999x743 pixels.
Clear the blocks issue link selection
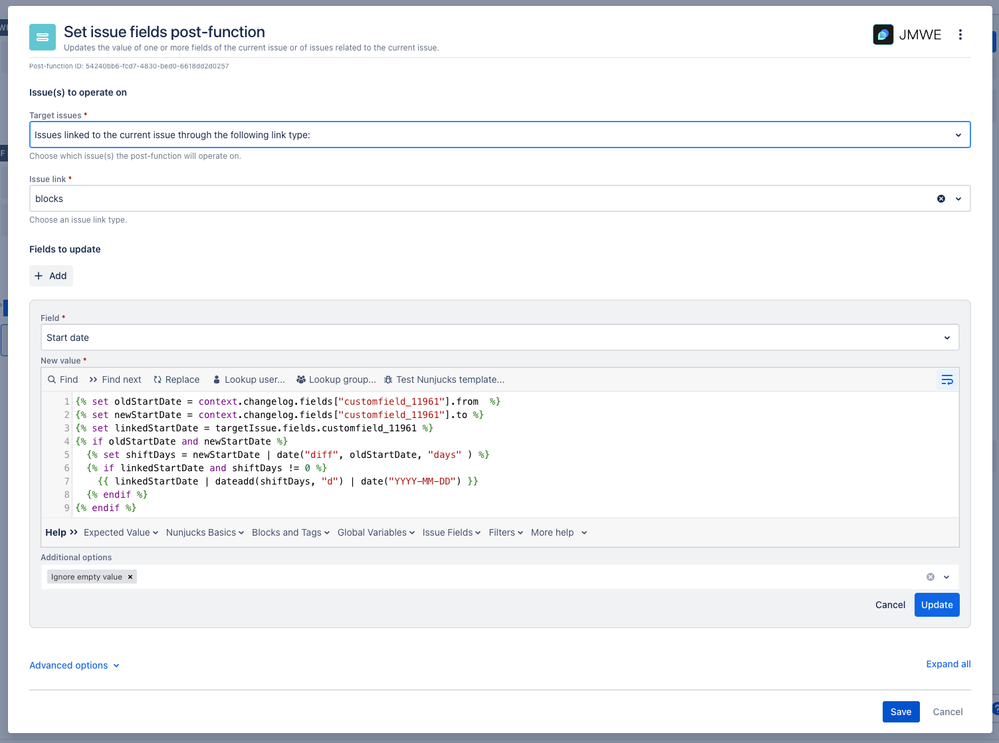(x=941, y=199)
